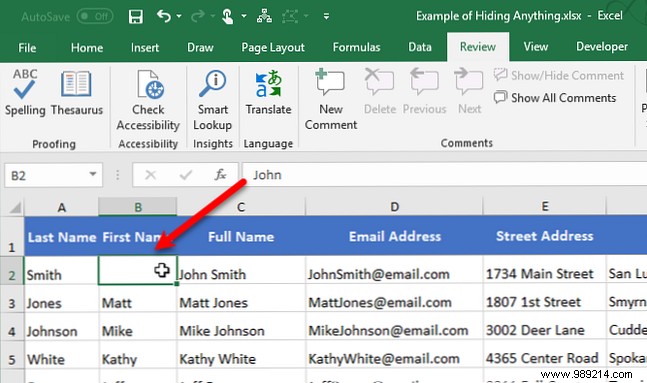Image resolution: width=647 pixels, height=383 pixels.
Task: Open the Touch/Mouse Mode dropdown arrow
Action: pos(244,17)
